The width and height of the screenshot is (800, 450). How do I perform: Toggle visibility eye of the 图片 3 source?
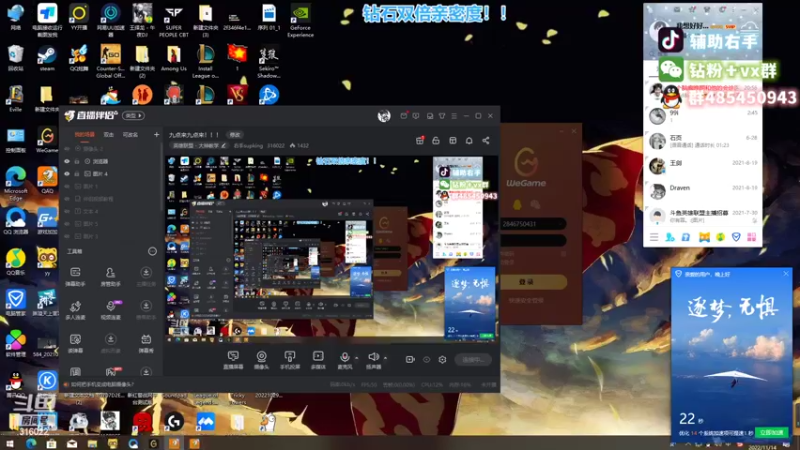(x=67, y=236)
